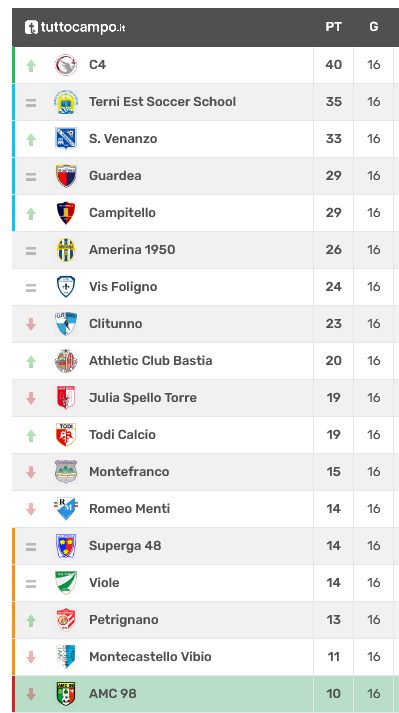Select the highlighted AMC 98 row points
Viewport: 399px width, 713px height.
click(333, 694)
